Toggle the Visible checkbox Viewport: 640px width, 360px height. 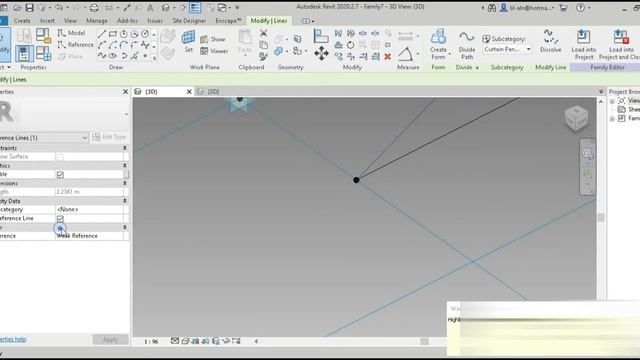tap(60, 175)
